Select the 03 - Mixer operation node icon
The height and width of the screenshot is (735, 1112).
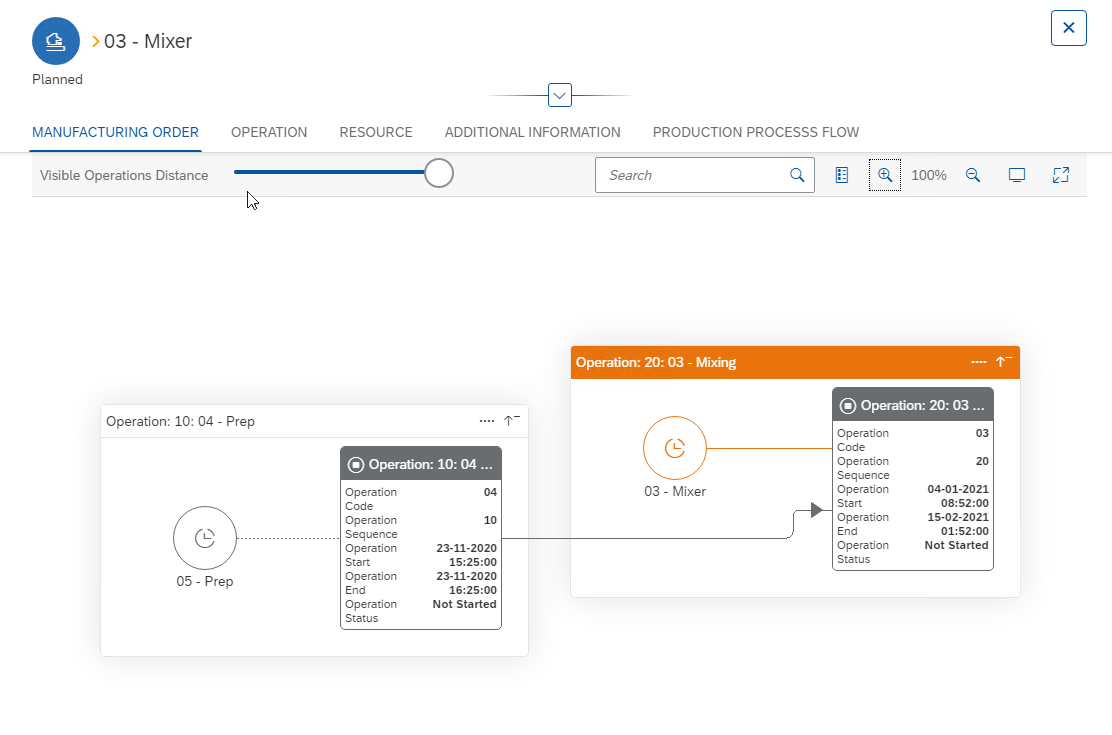pyautogui.click(x=674, y=448)
